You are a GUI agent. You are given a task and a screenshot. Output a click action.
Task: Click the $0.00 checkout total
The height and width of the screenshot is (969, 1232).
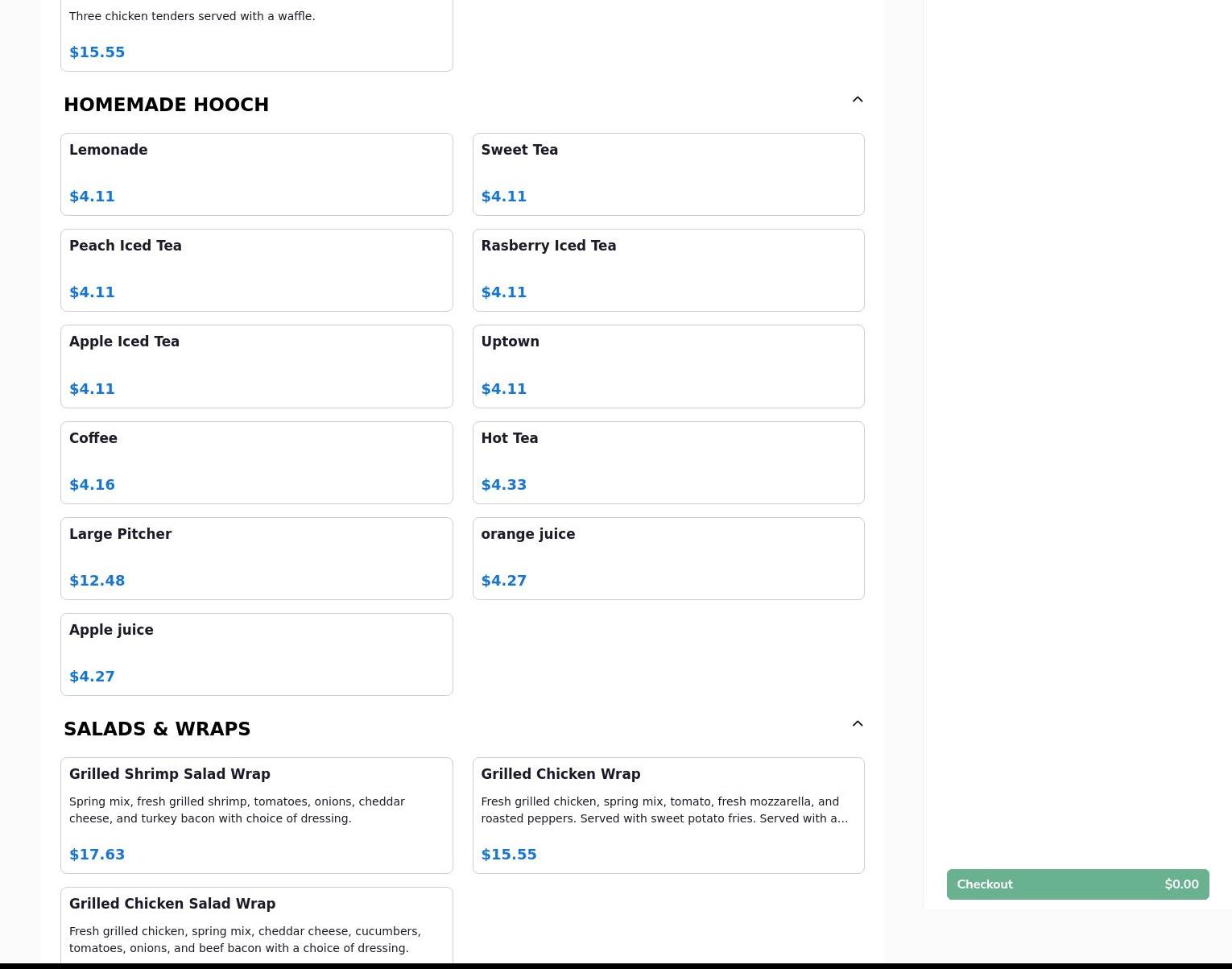(x=1181, y=884)
